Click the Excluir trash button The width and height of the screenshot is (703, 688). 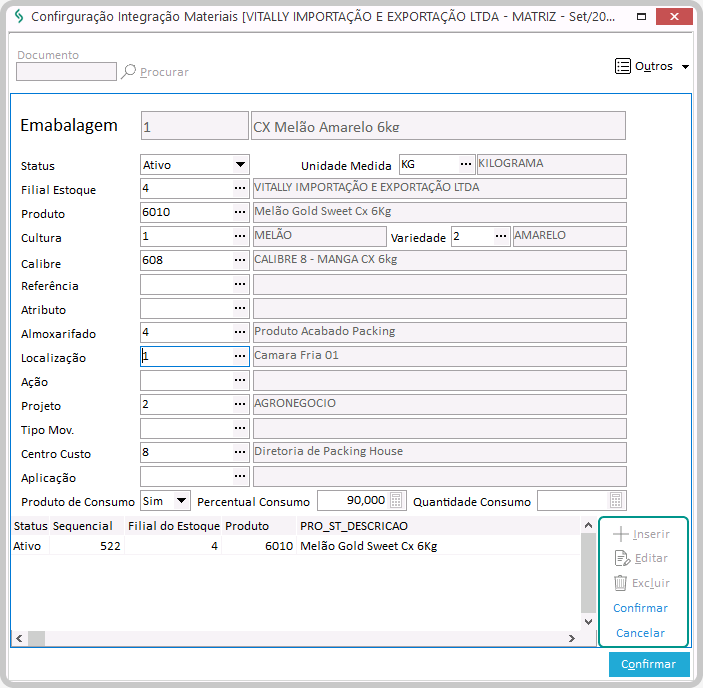(x=641, y=583)
